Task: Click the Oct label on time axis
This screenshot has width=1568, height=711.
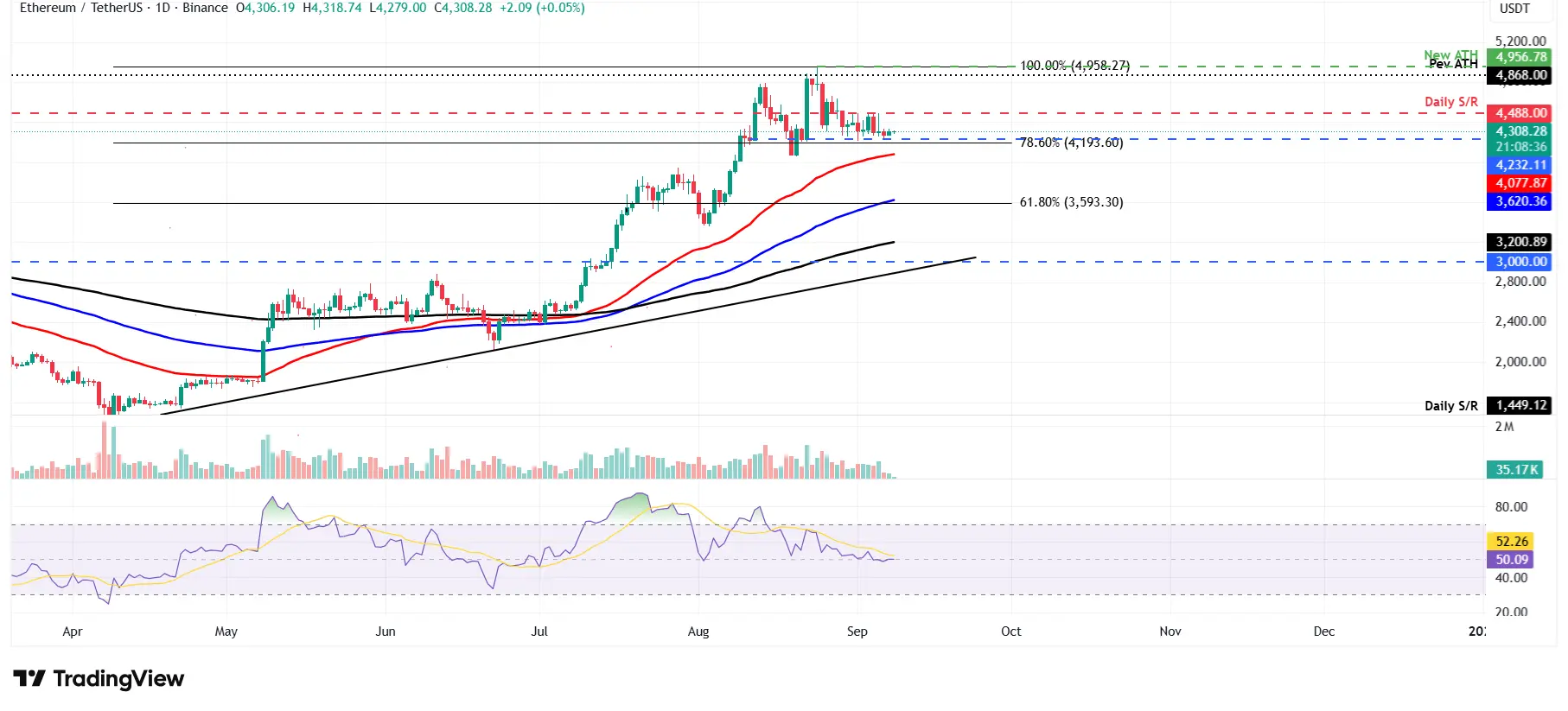Action: 1010,632
